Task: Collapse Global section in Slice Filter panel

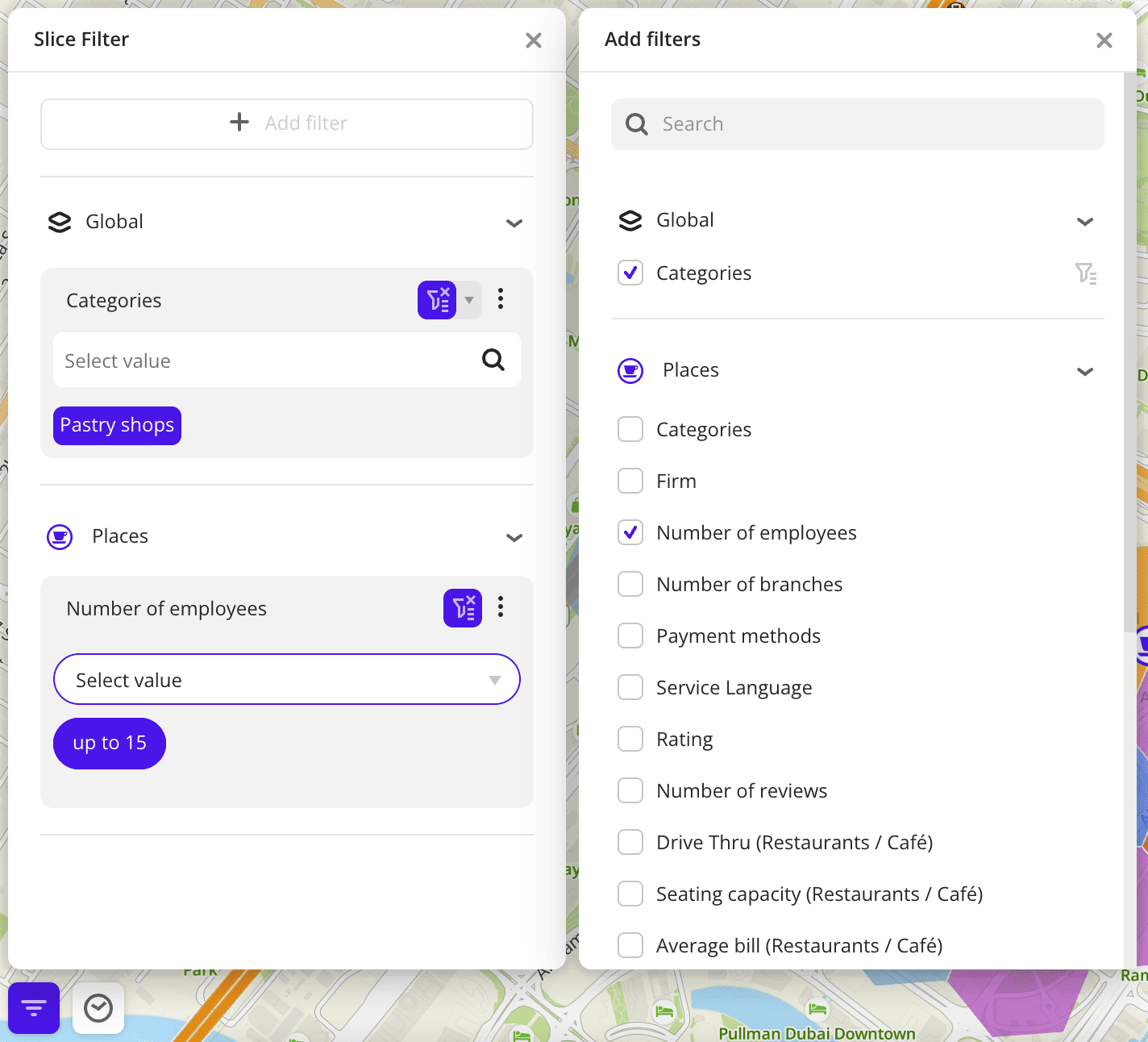Action: pos(514,223)
